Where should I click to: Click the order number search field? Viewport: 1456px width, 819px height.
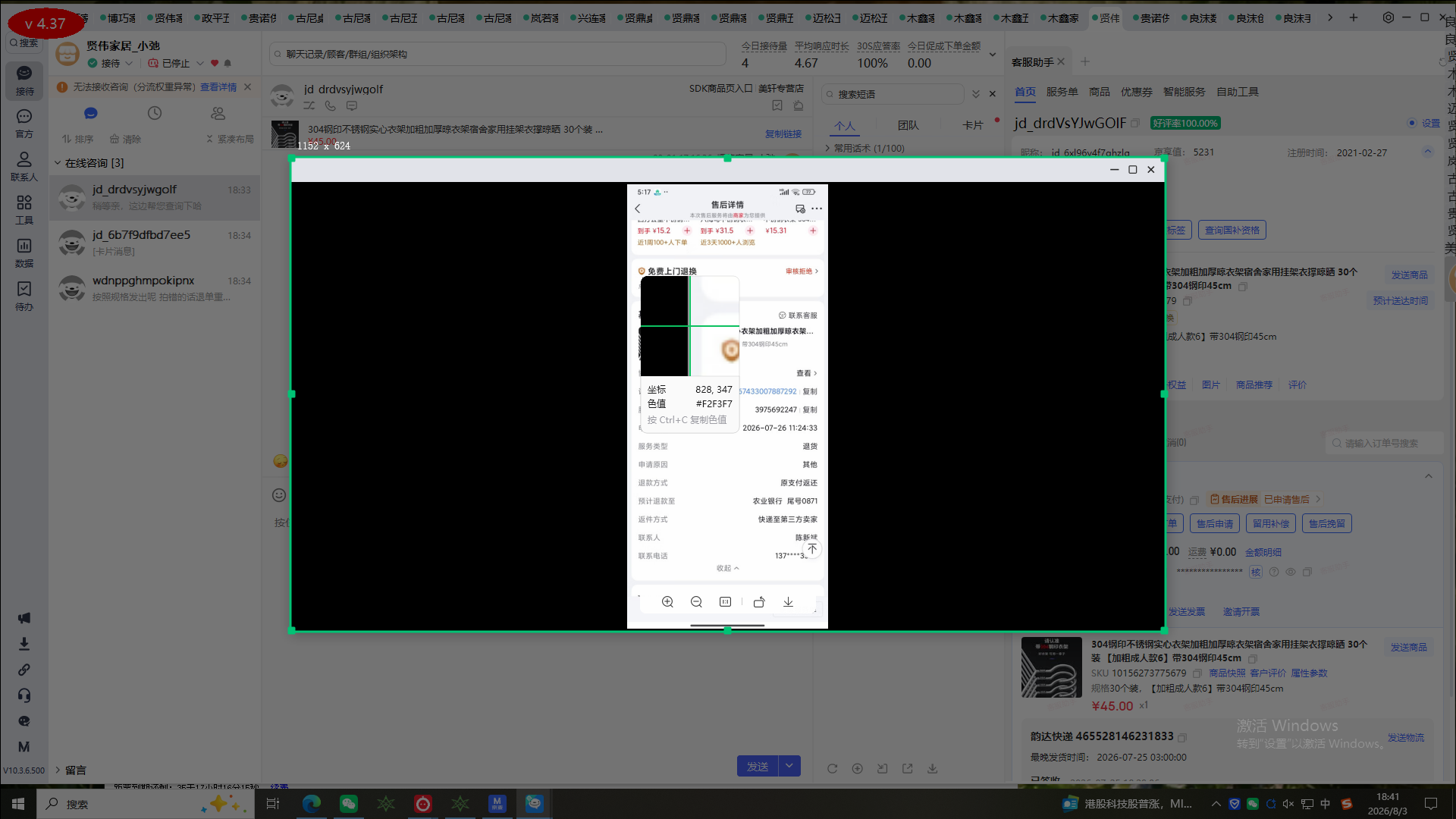tap(1384, 443)
